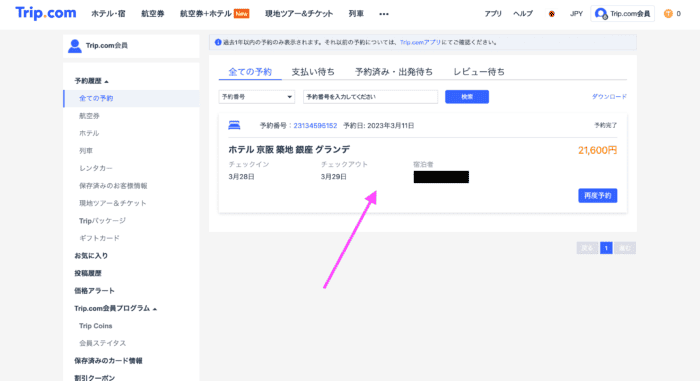Open お気に入り in sidebar
This screenshot has height=381, width=700.
[91, 255]
